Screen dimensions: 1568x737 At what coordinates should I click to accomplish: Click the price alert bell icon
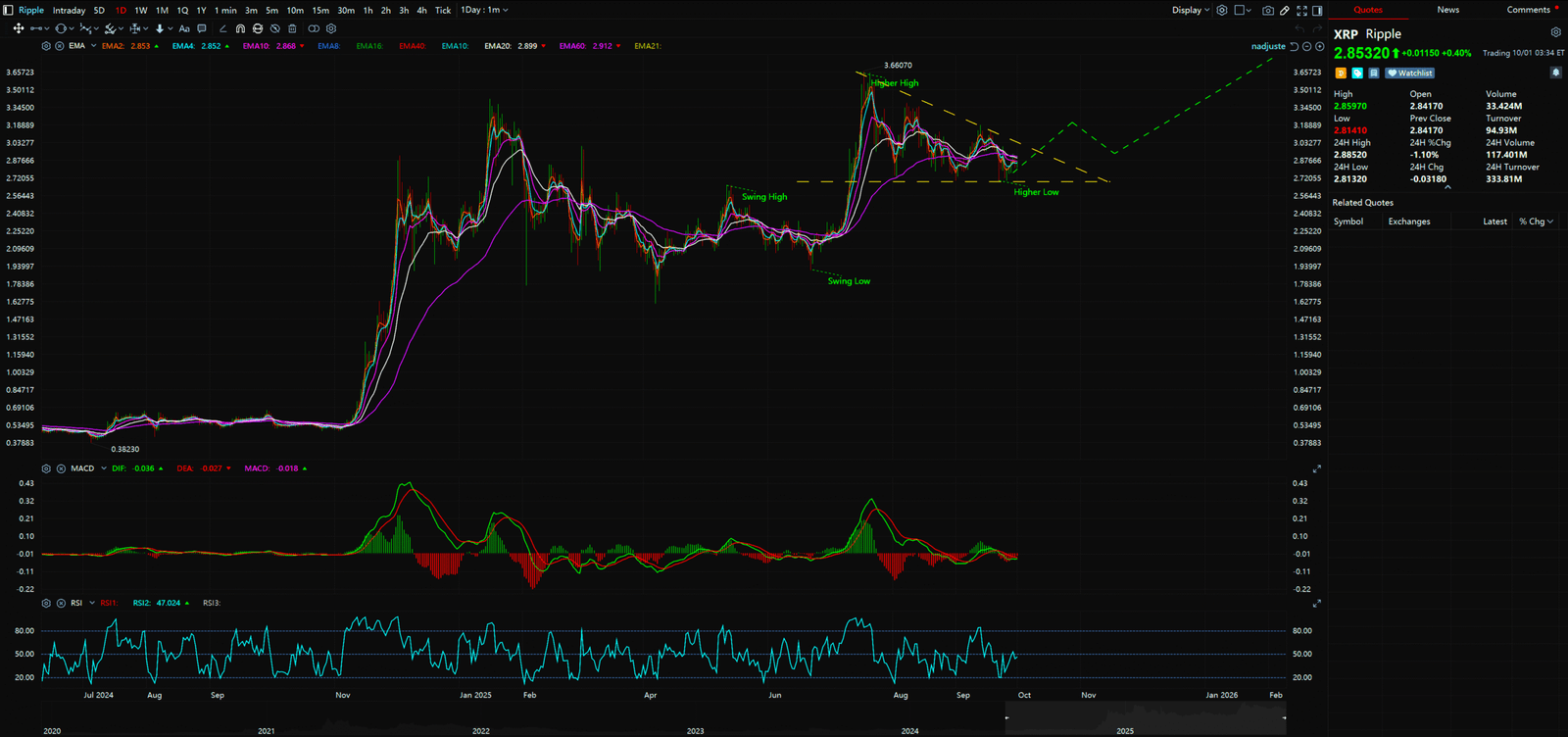(x=1555, y=73)
